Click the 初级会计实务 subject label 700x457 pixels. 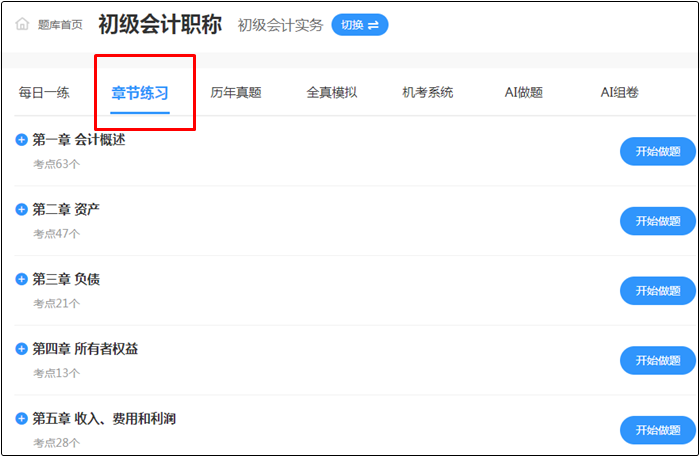pyautogui.click(x=280, y=25)
